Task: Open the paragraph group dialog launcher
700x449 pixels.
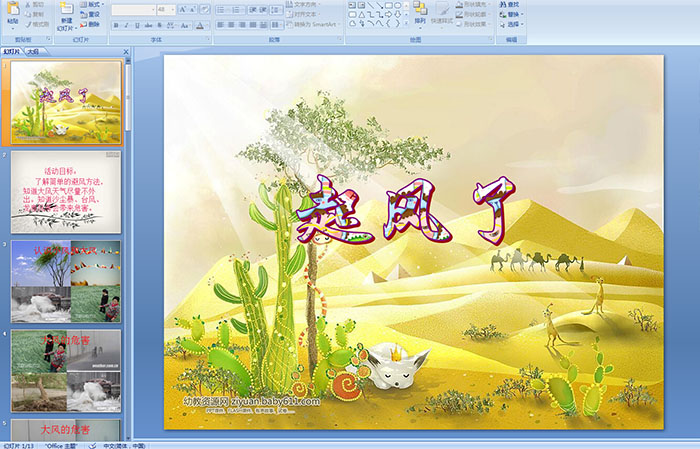Action: 340,40
